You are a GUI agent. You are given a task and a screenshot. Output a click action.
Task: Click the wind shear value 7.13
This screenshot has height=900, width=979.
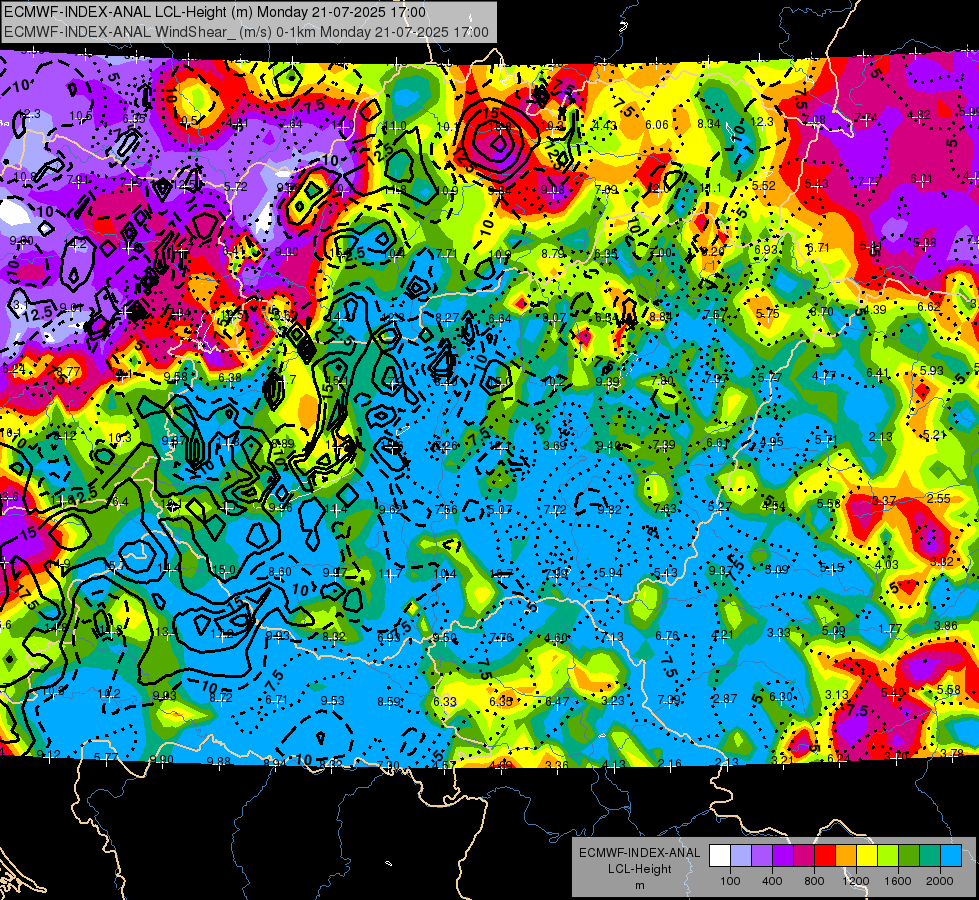coord(612,636)
